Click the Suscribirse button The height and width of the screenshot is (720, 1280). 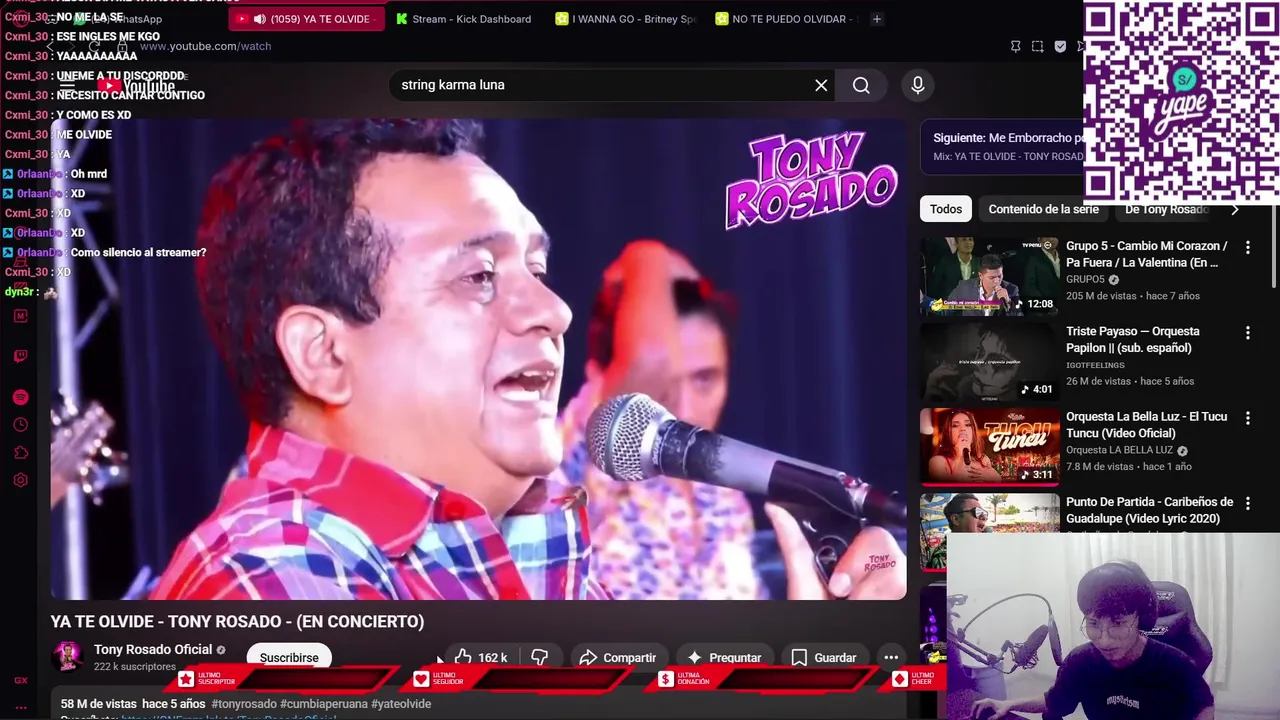click(x=289, y=657)
